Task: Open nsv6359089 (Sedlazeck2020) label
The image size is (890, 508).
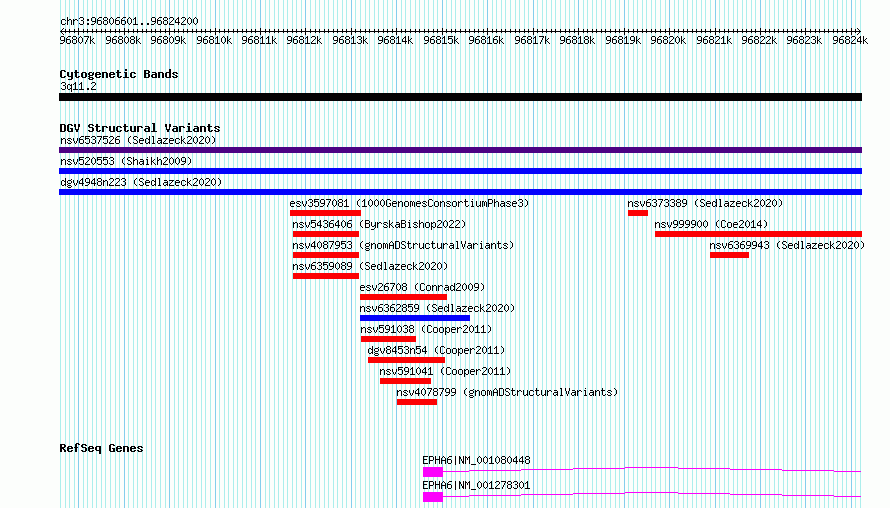Action: click(370, 266)
